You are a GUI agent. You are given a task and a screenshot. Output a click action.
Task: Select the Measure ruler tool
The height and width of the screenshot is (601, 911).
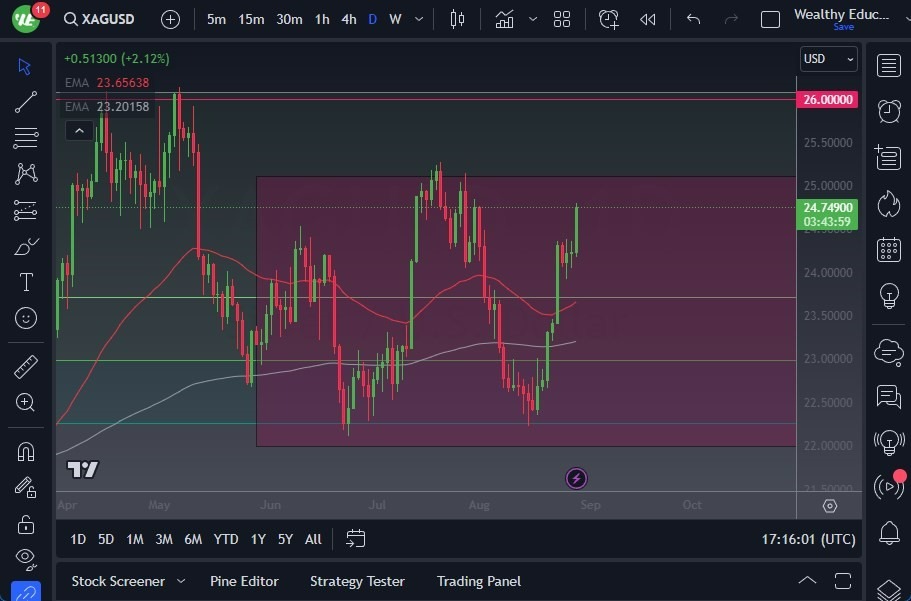[25, 366]
